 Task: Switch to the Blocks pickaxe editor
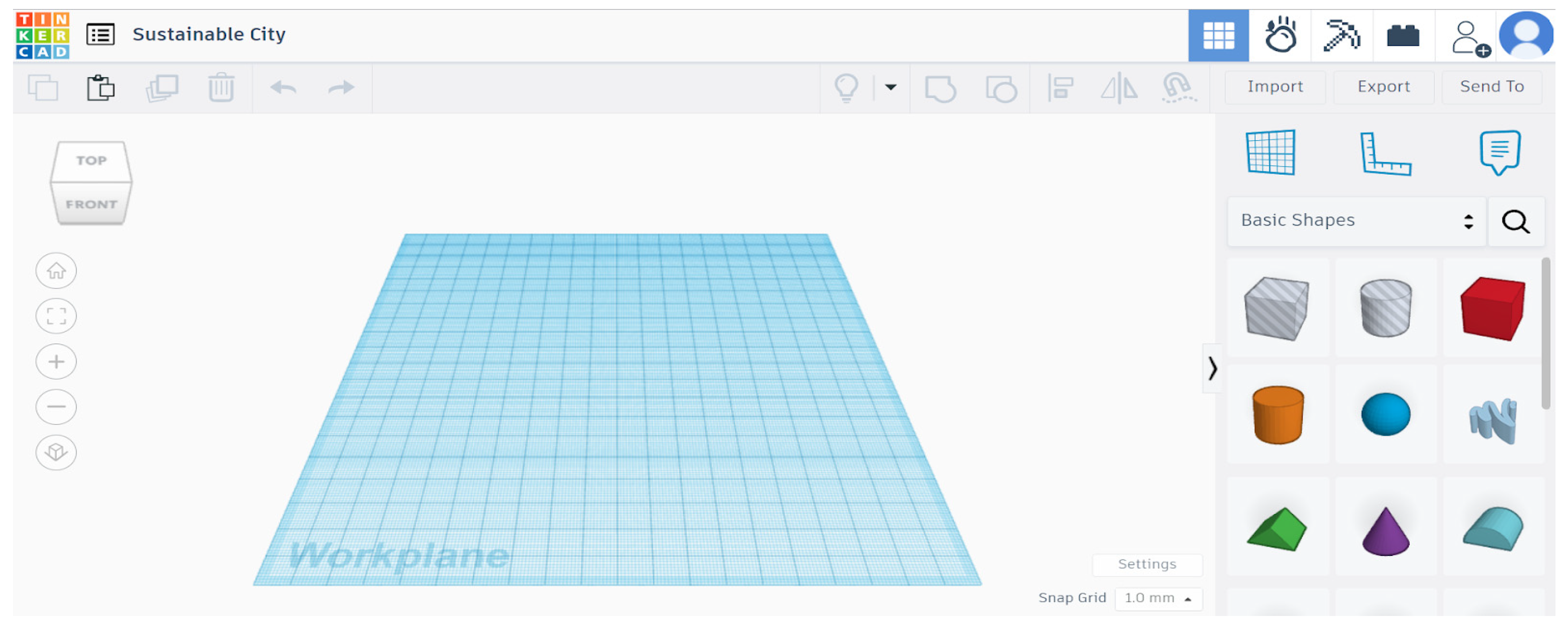[x=1342, y=36]
